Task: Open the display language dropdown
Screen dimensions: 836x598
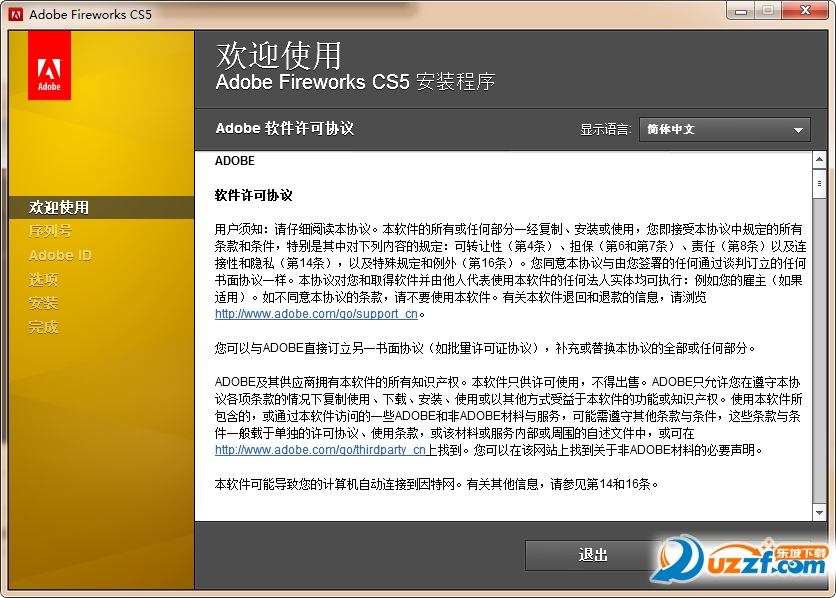Action: point(725,130)
